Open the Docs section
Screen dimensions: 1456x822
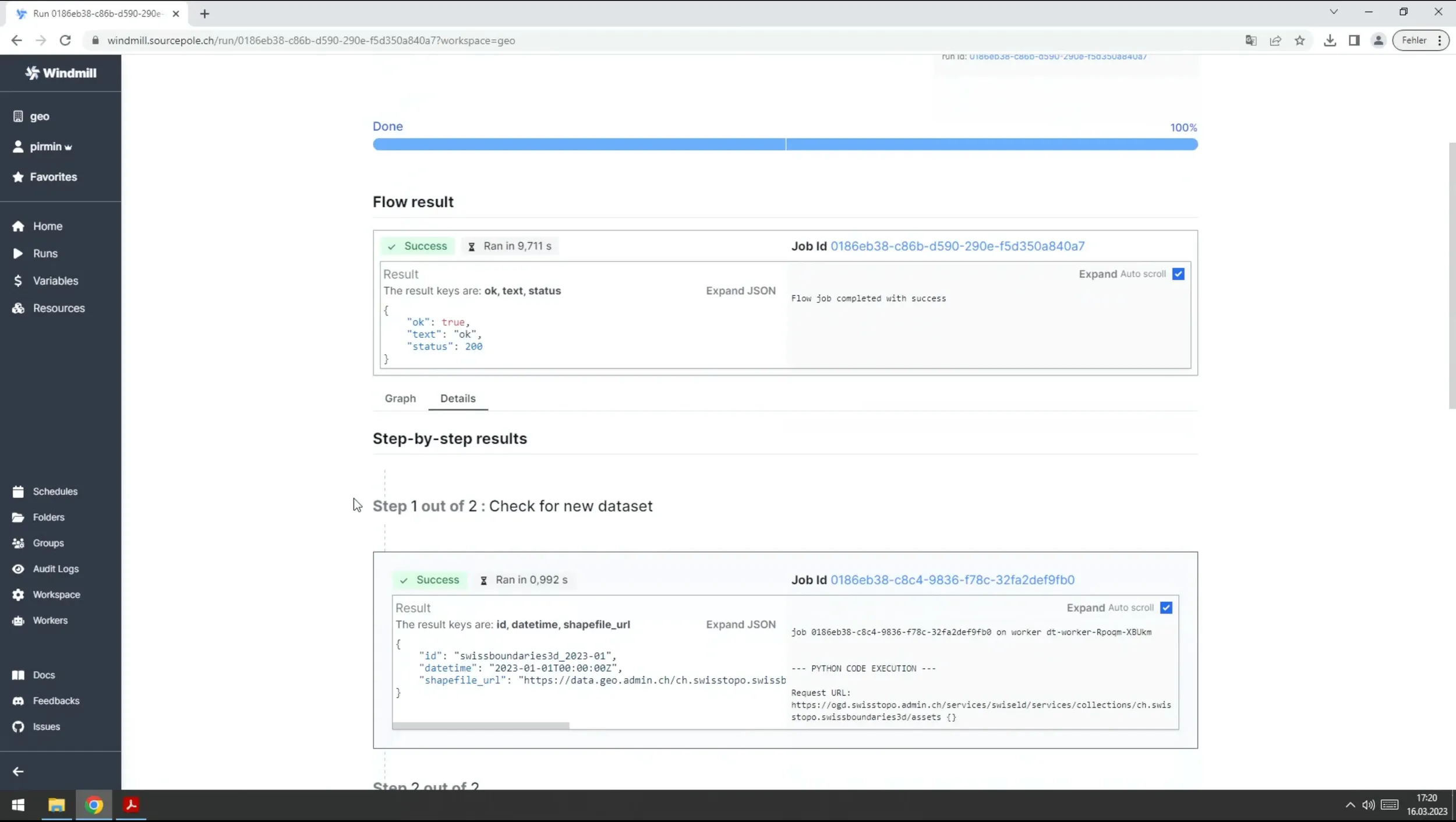point(43,675)
